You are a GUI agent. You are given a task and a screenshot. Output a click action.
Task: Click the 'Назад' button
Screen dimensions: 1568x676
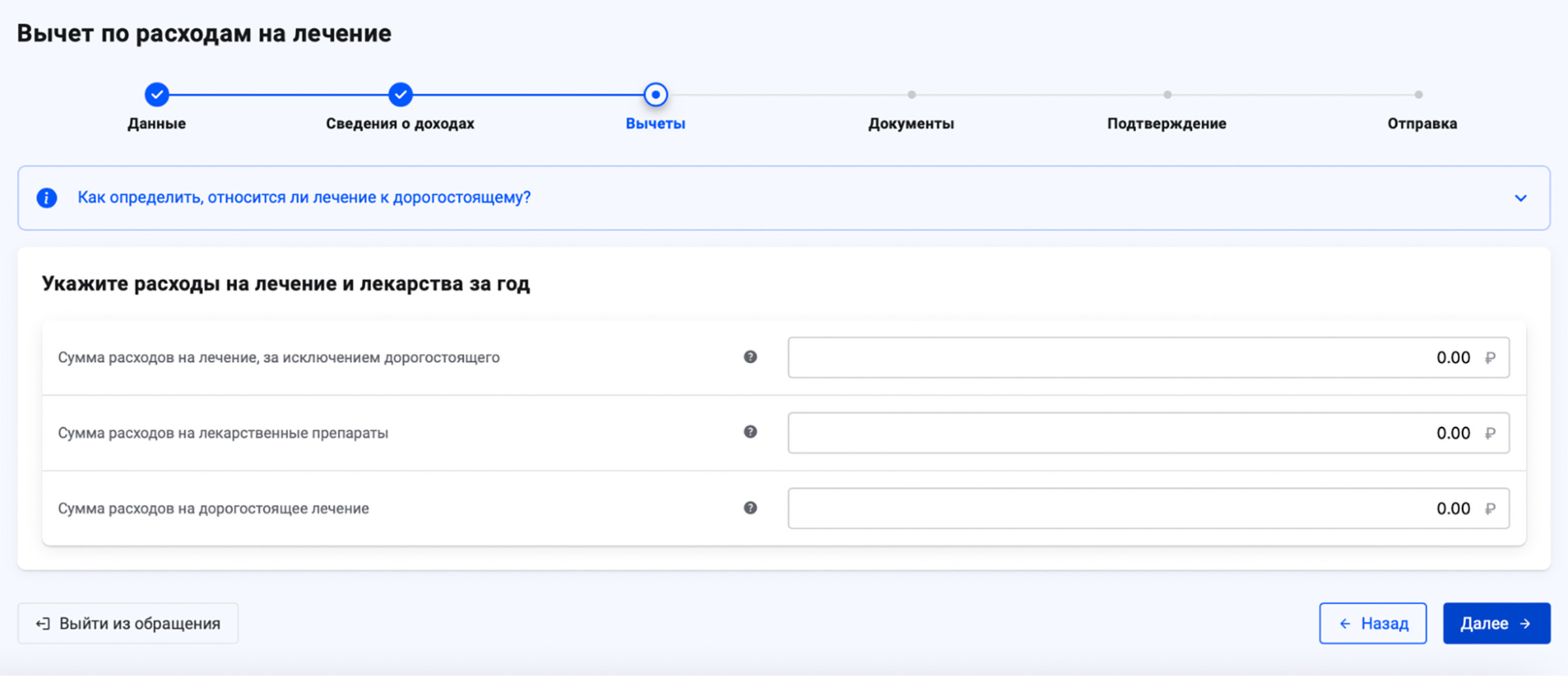click(1373, 623)
